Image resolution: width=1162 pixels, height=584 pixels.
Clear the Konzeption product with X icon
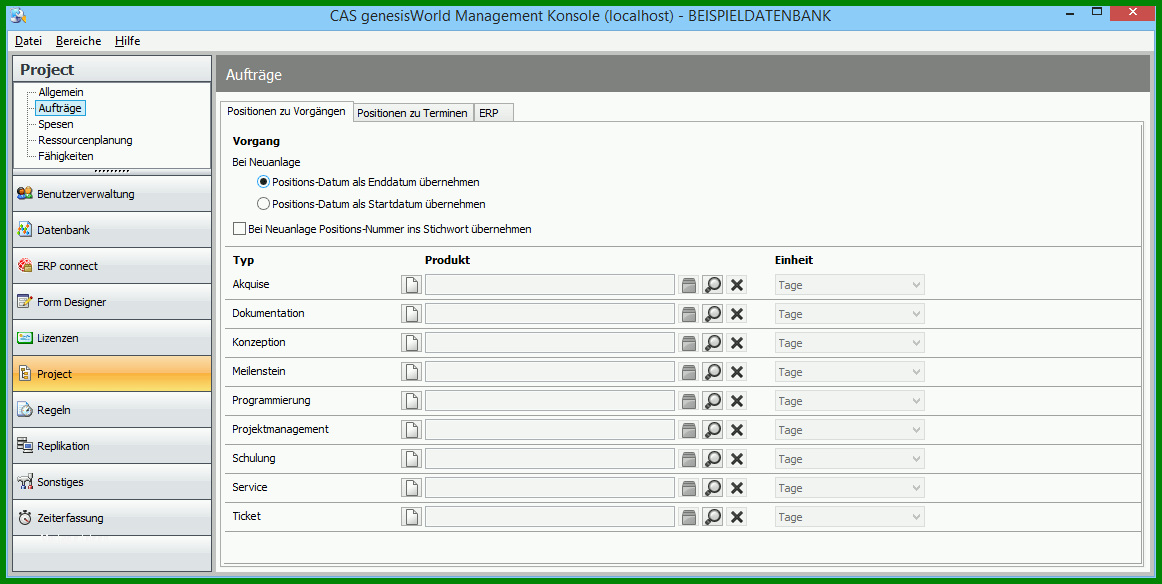click(x=736, y=342)
